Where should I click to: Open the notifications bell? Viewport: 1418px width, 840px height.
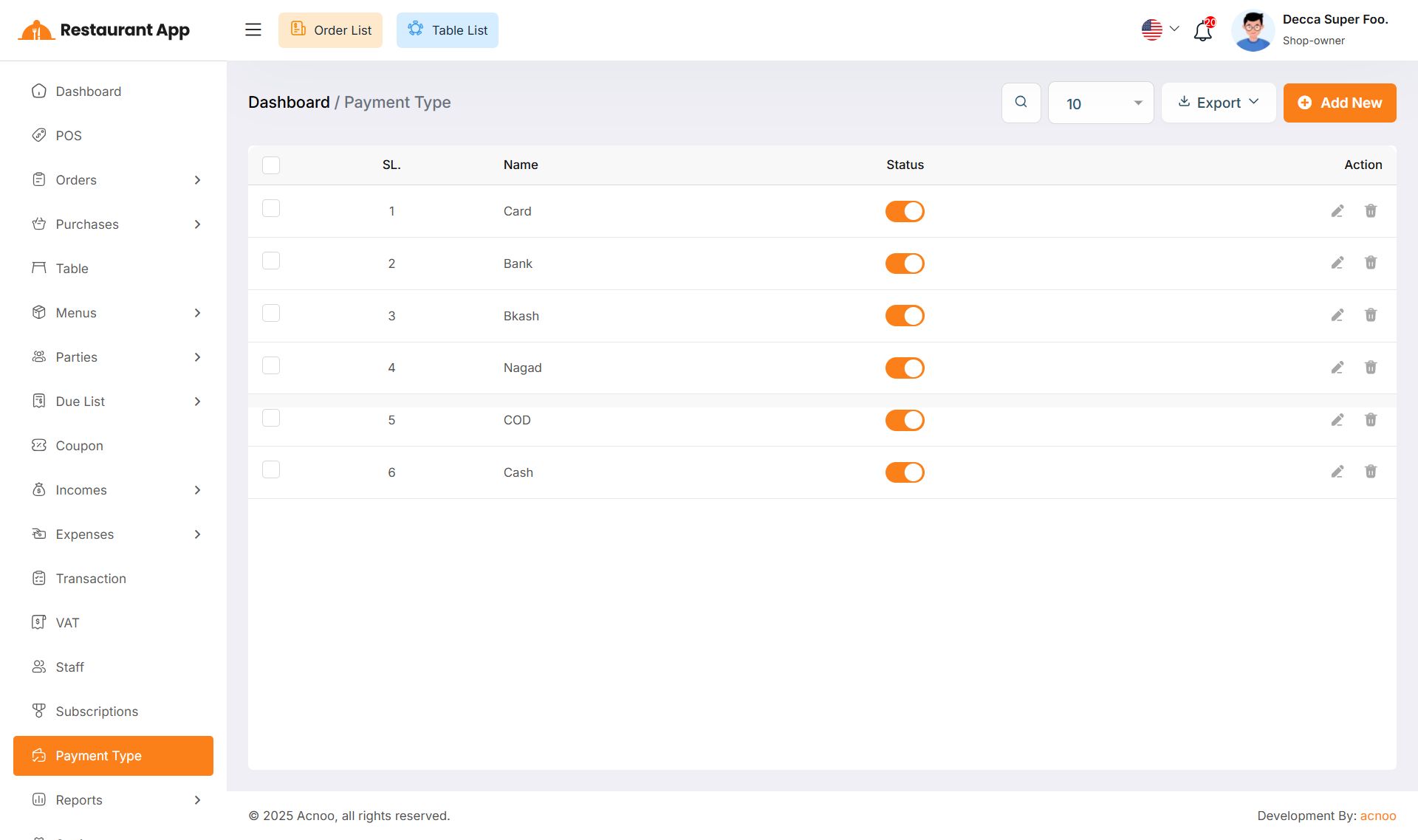pos(1203,30)
